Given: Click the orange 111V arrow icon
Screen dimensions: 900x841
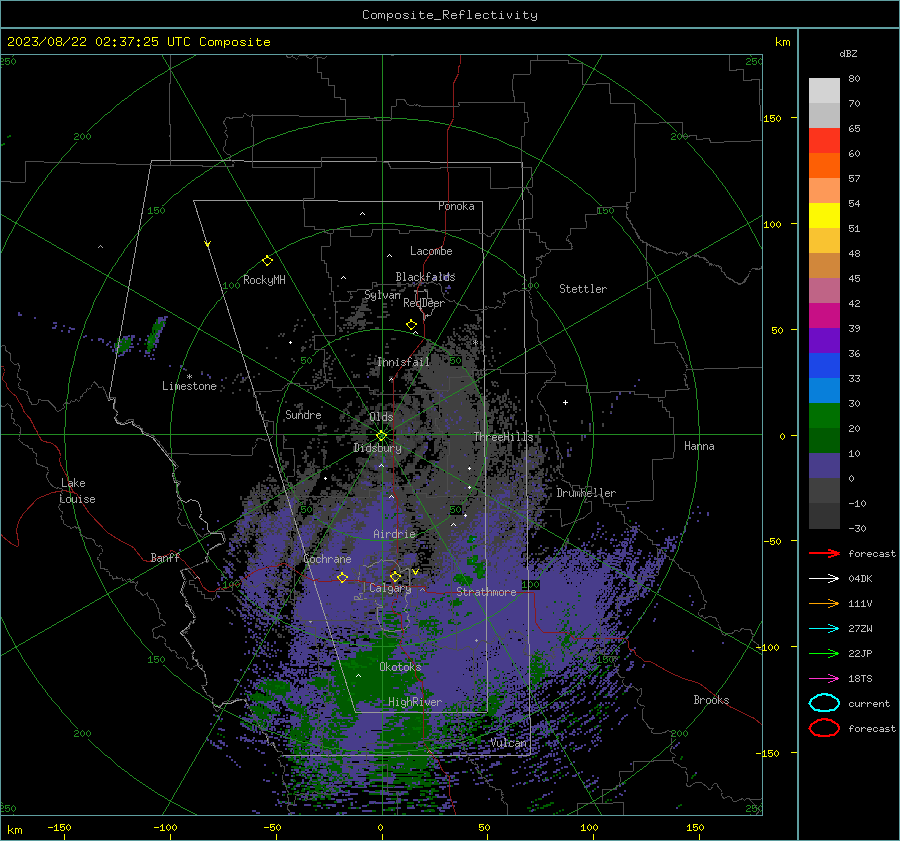Looking at the screenshot, I should pyautogui.click(x=824, y=603).
